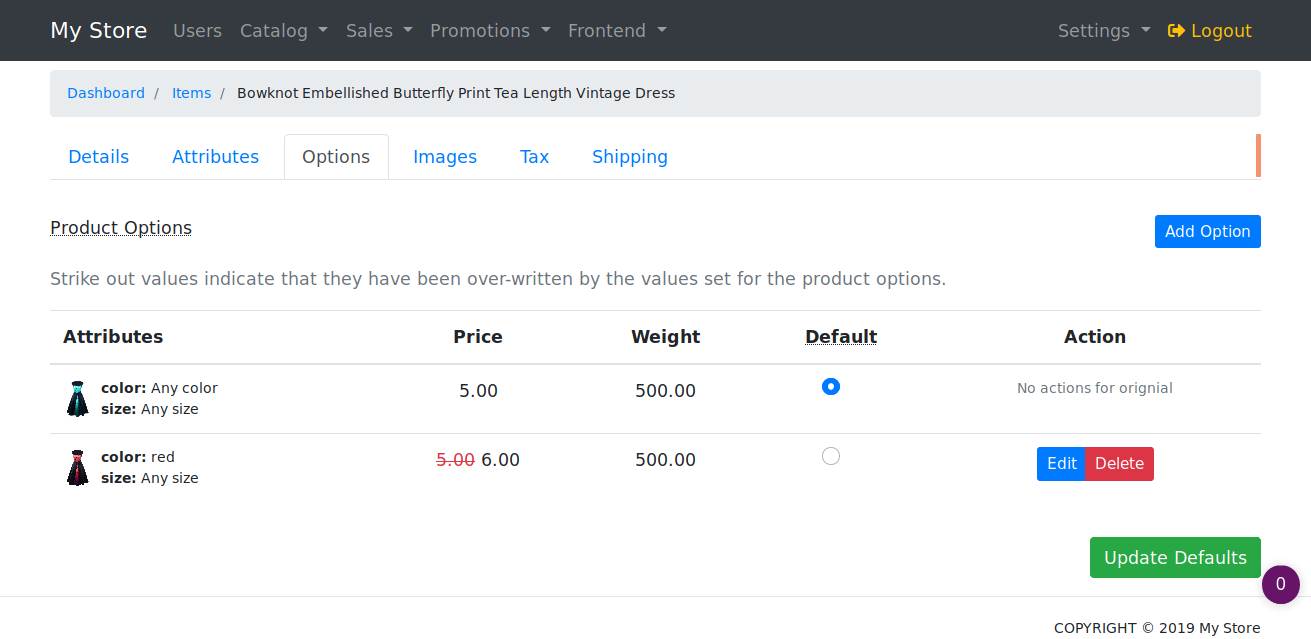The width and height of the screenshot is (1311, 639).
Task: Expand the Catalog dropdown menu
Action: (284, 31)
